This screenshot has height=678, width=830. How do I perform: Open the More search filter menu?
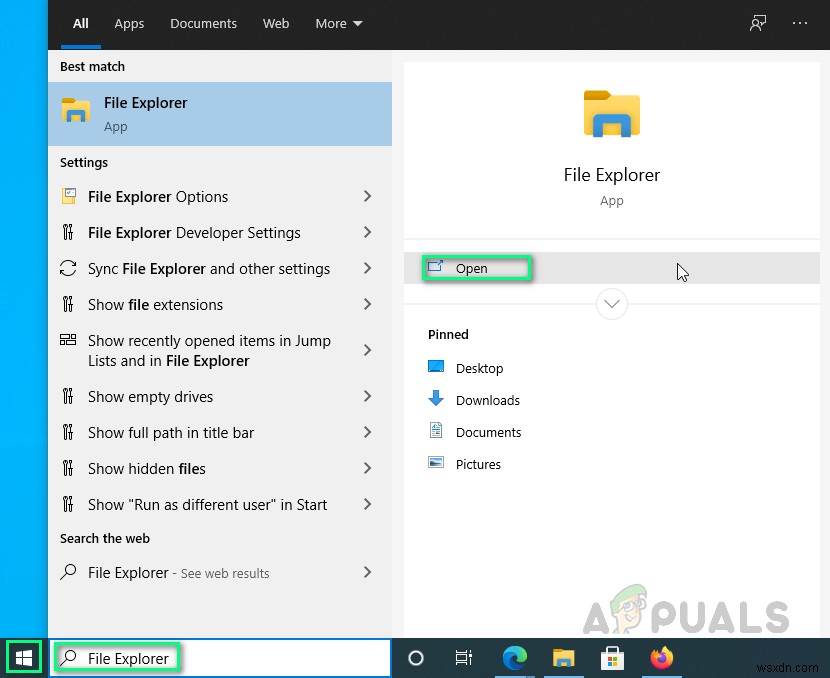point(337,23)
